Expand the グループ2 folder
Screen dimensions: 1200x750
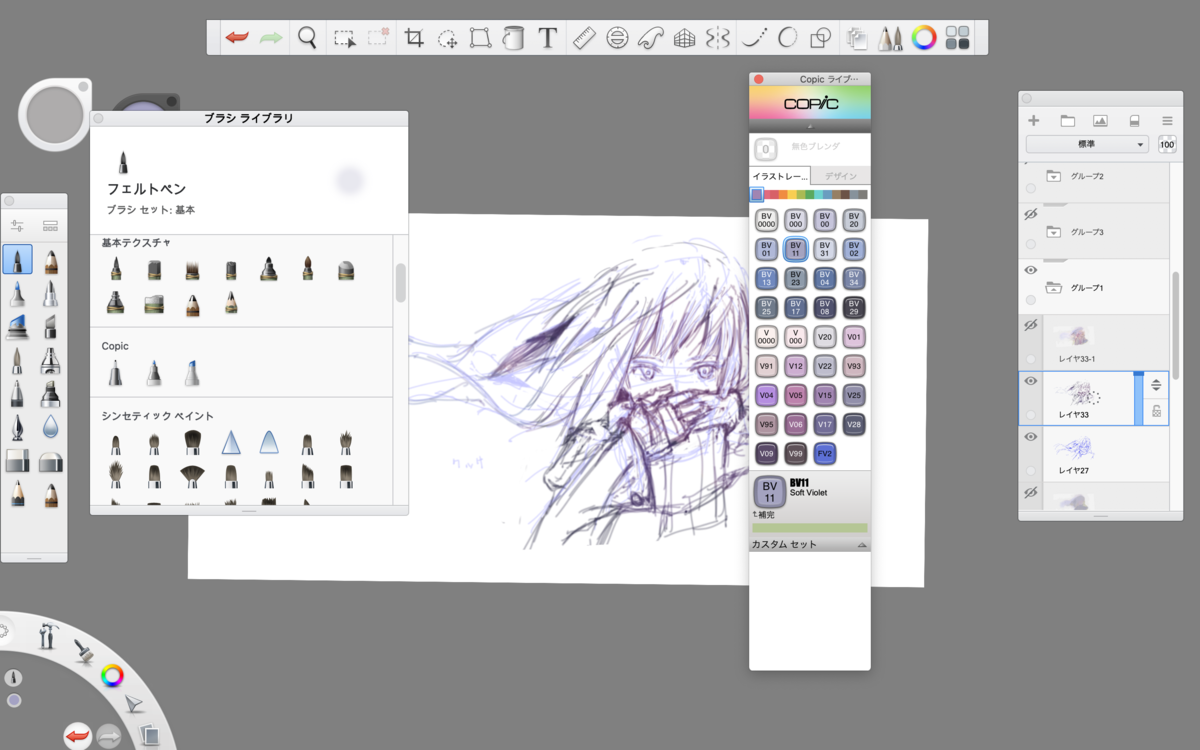tap(1053, 176)
